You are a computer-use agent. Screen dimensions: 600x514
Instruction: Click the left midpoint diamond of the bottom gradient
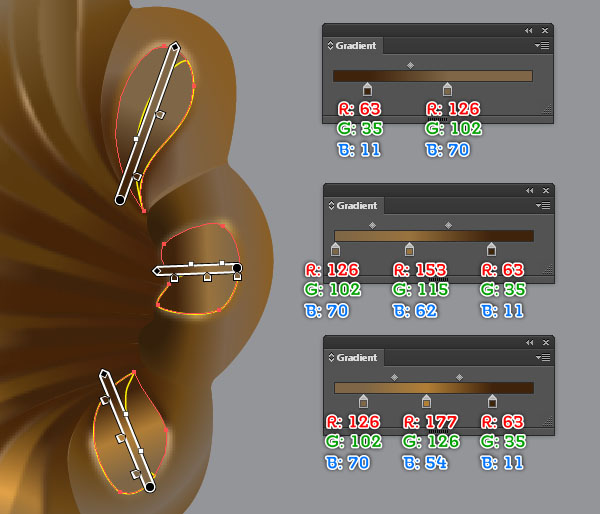click(395, 377)
